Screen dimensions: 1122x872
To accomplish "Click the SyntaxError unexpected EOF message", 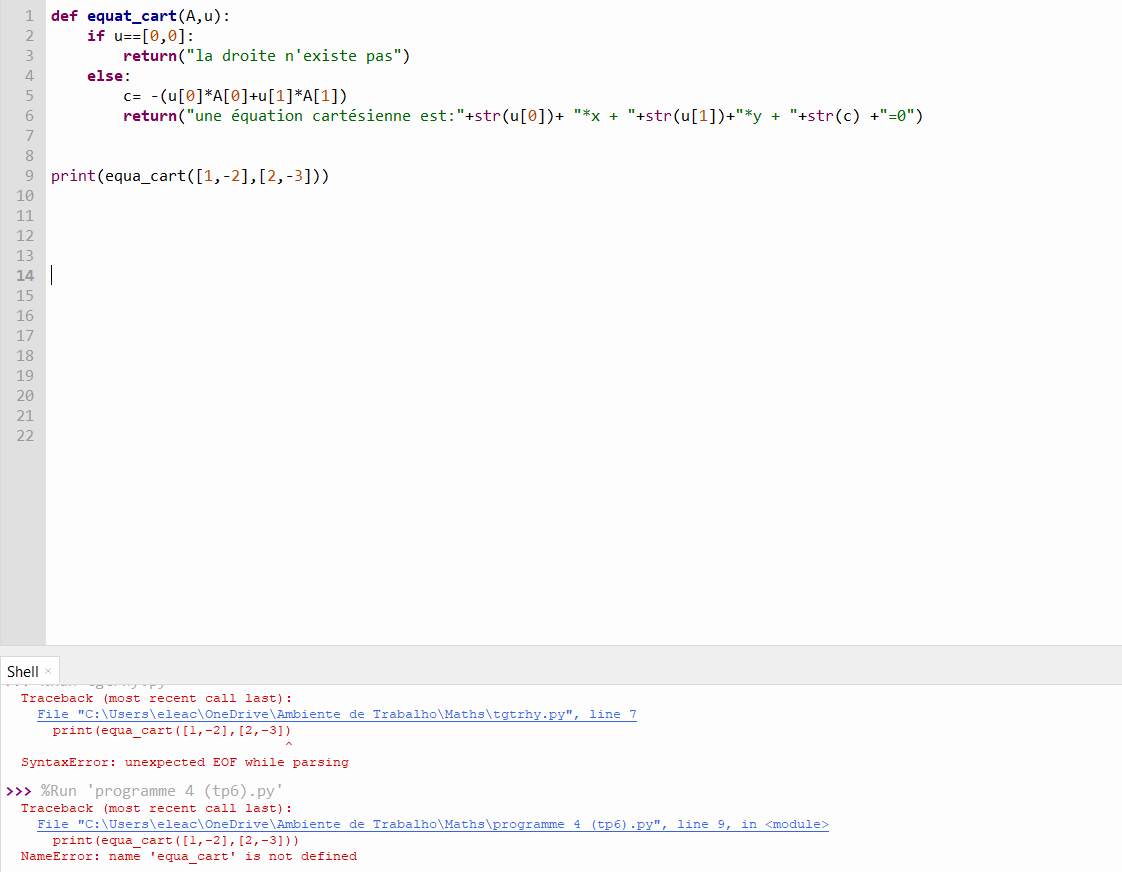I will pyautogui.click(x=185, y=762).
